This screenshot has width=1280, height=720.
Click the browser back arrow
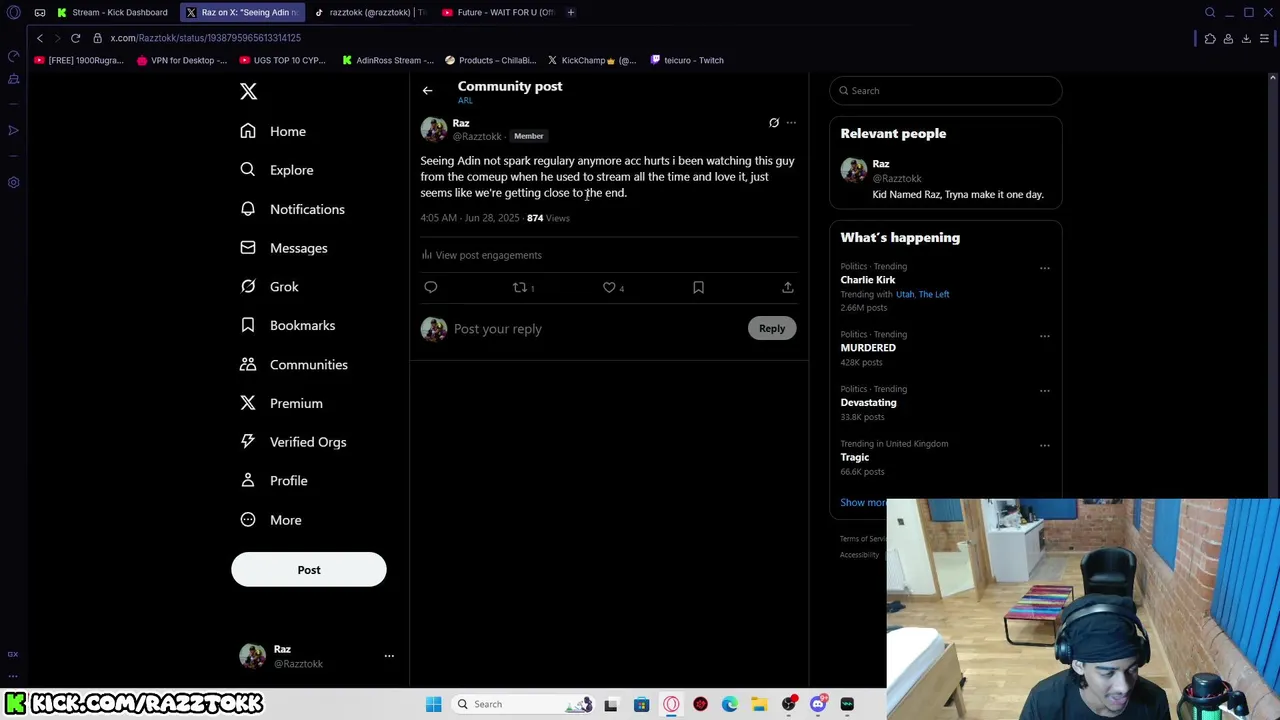point(40,38)
